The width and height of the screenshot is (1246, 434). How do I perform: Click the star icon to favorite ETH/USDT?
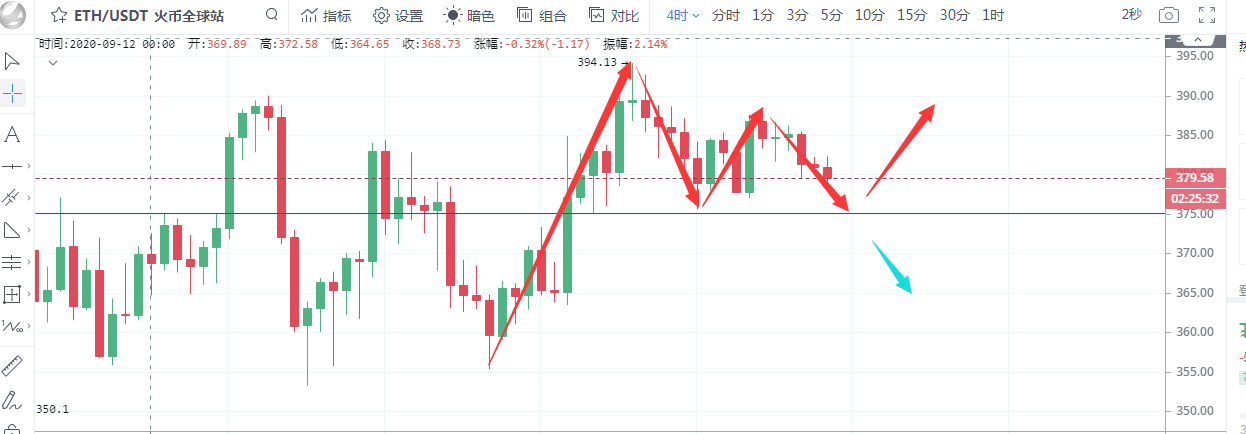60,16
